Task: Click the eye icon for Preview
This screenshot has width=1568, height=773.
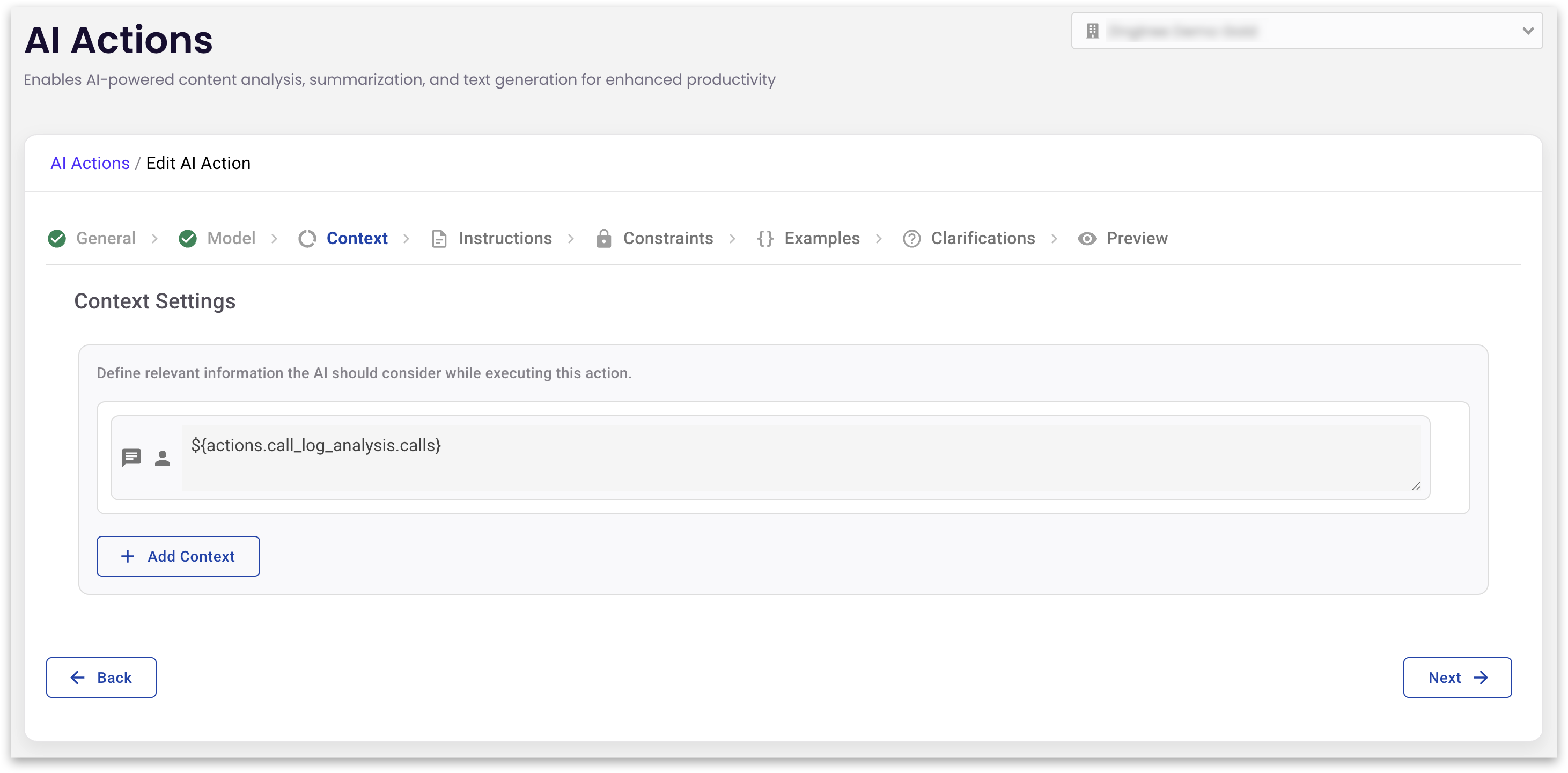Action: [x=1086, y=239]
